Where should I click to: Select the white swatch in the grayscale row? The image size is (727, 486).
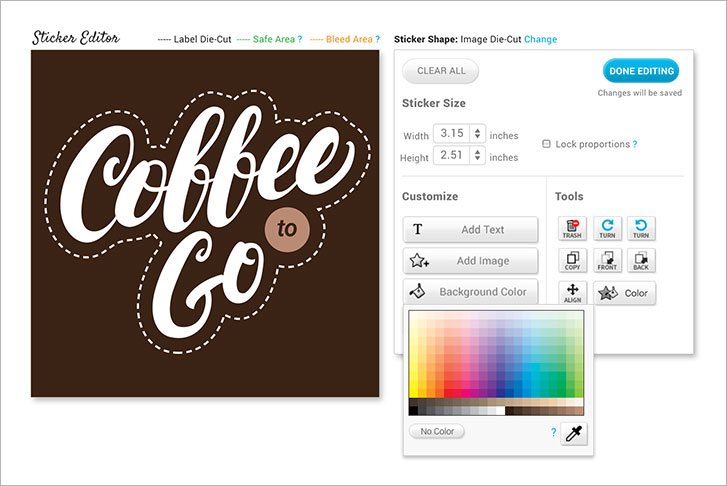500,411
